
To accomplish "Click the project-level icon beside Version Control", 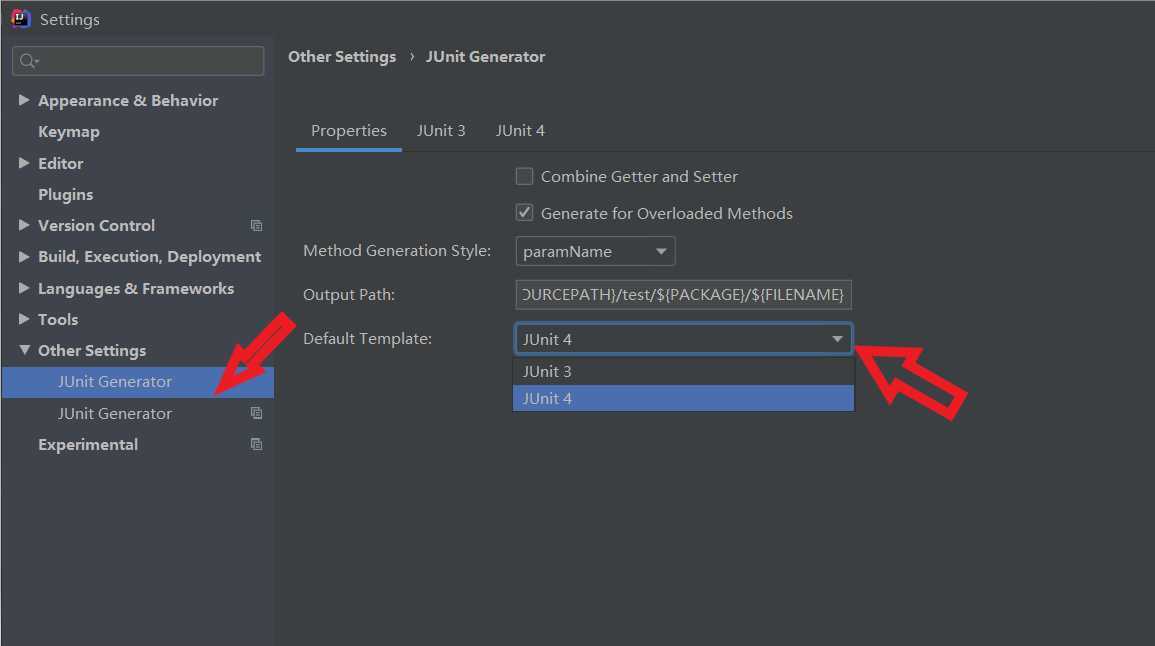I will point(256,225).
